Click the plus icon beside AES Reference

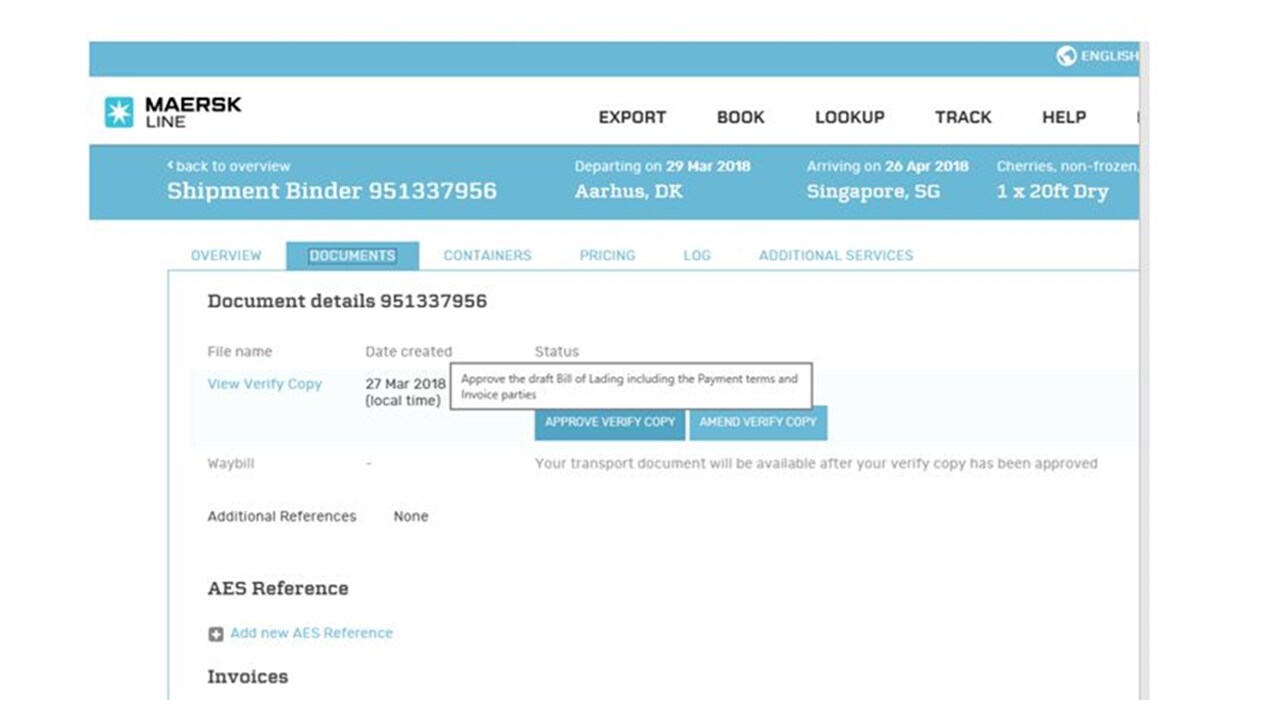pos(215,634)
